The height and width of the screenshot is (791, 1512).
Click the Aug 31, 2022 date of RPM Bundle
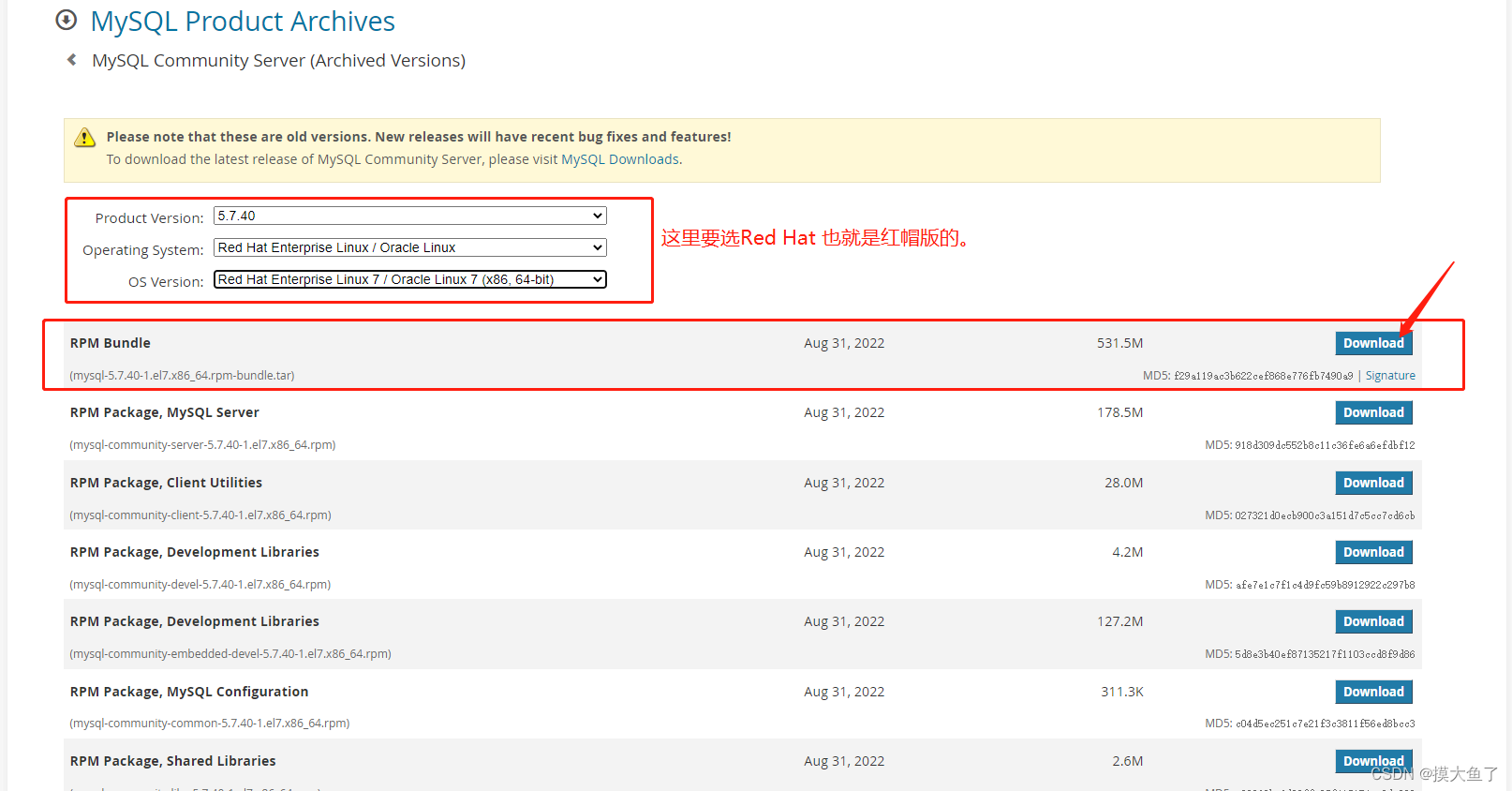point(844,343)
